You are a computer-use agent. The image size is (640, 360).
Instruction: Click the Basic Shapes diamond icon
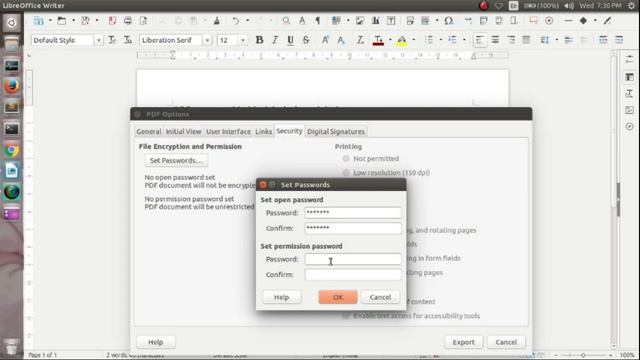click(583, 21)
